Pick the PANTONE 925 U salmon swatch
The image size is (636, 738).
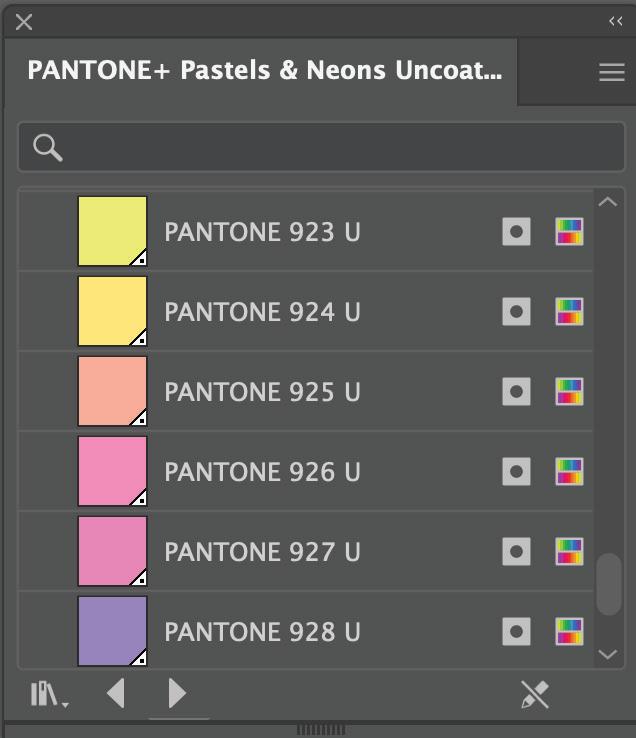(112, 391)
